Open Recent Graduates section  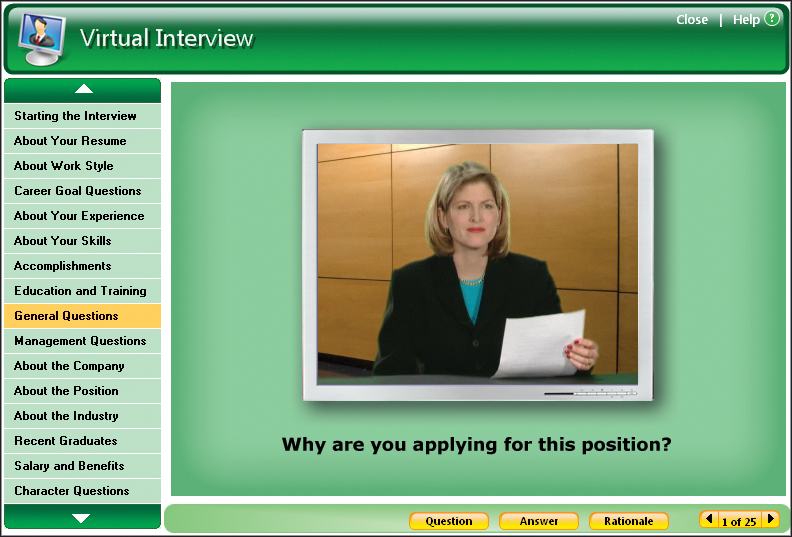(82, 441)
